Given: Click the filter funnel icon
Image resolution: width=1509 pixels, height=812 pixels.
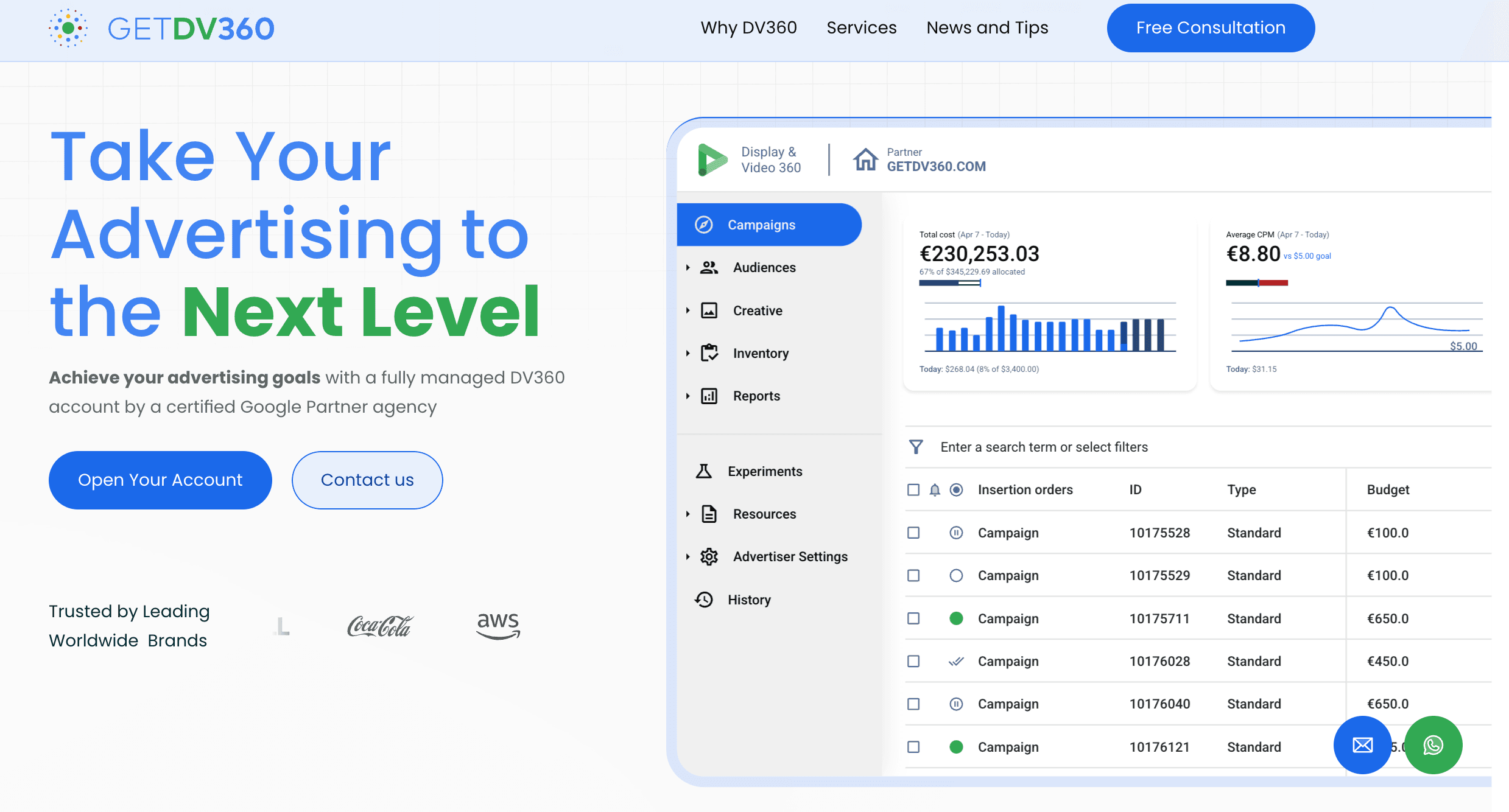Looking at the screenshot, I should coord(916,447).
